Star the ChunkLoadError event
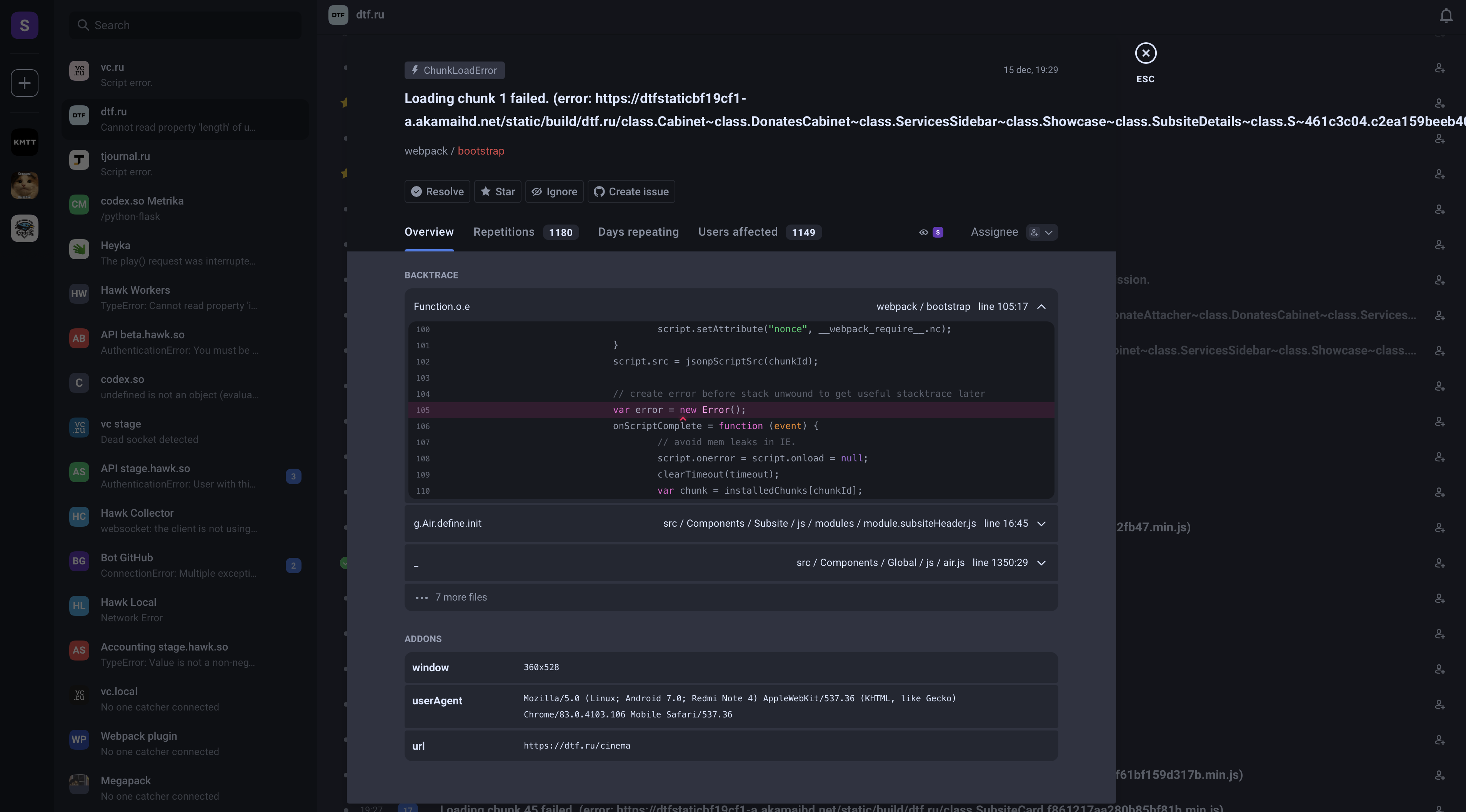 click(497, 191)
